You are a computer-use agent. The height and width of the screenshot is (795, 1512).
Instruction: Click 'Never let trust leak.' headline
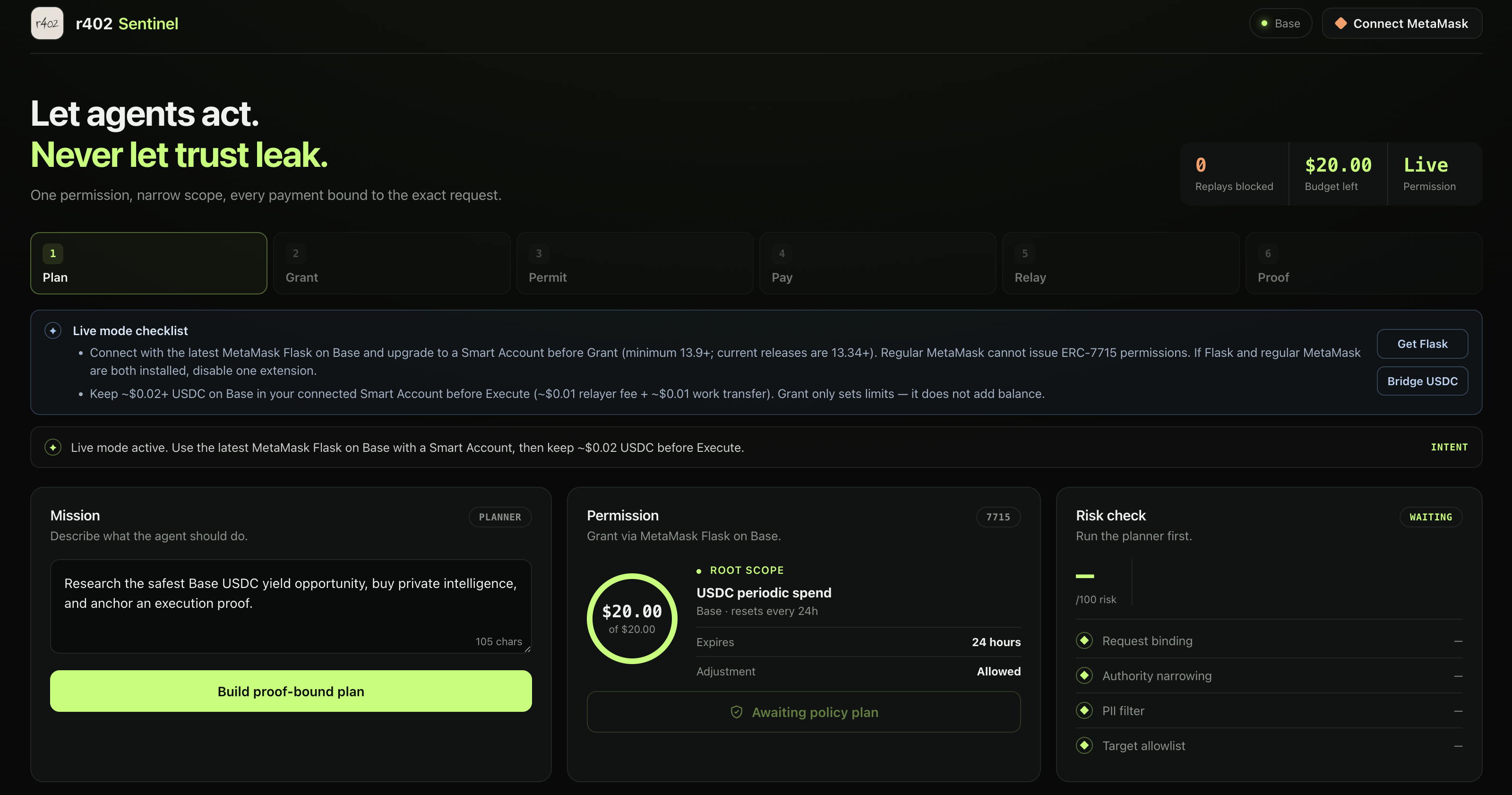point(179,155)
